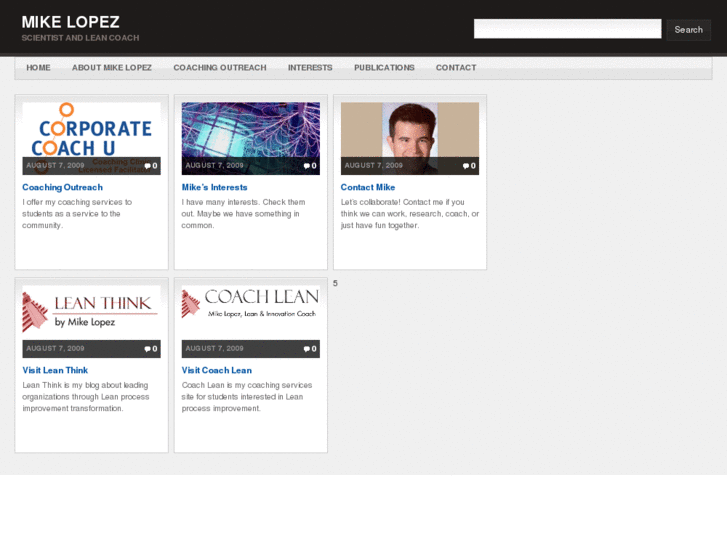This screenshot has width=727, height=545.
Task: Click the number 5 beside the Coach Lean card
Action: pos(335,283)
